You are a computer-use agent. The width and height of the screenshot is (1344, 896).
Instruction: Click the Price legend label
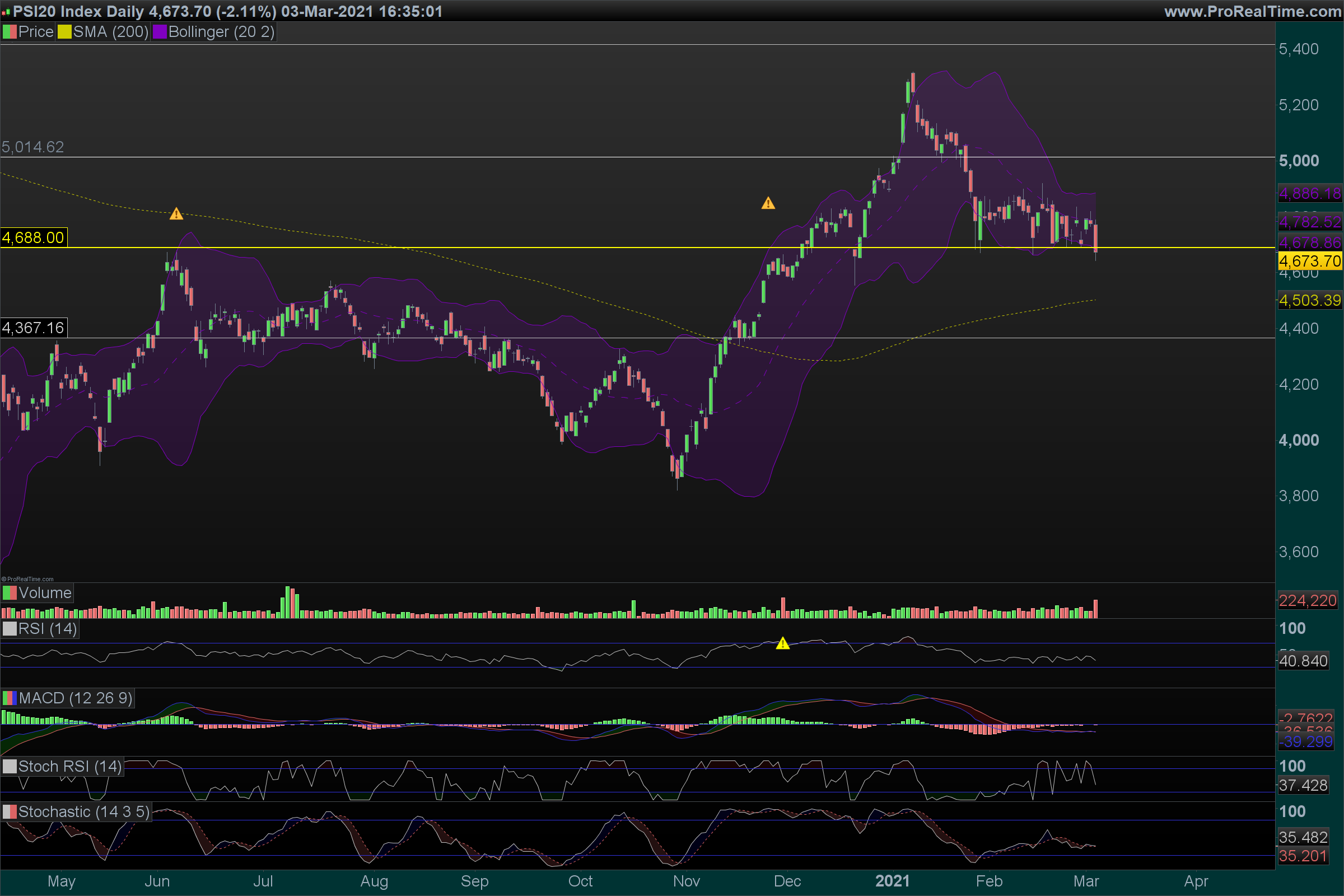coord(35,32)
